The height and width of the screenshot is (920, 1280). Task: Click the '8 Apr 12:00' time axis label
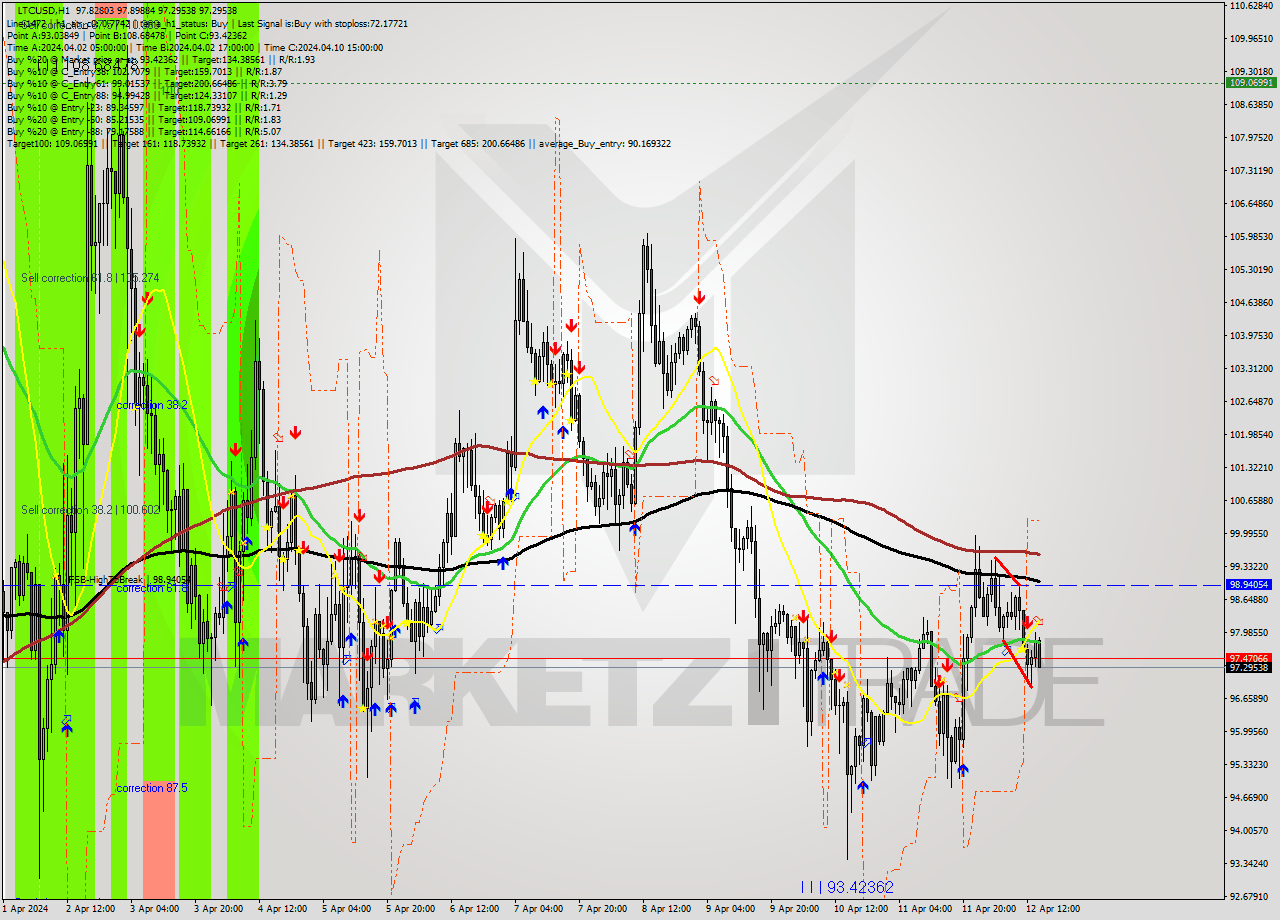click(666, 908)
